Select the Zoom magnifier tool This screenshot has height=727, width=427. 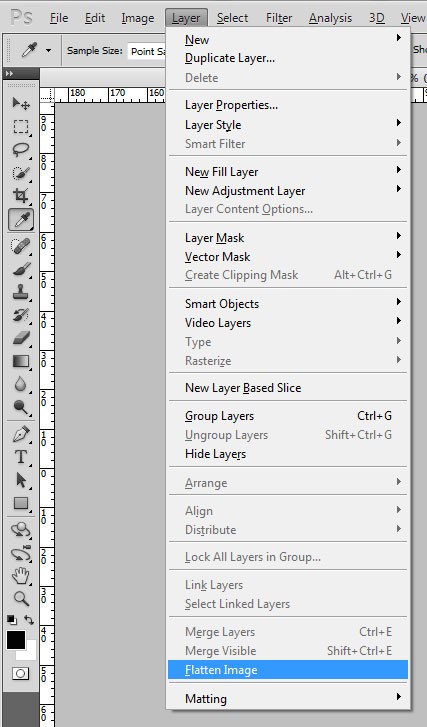(x=21, y=599)
